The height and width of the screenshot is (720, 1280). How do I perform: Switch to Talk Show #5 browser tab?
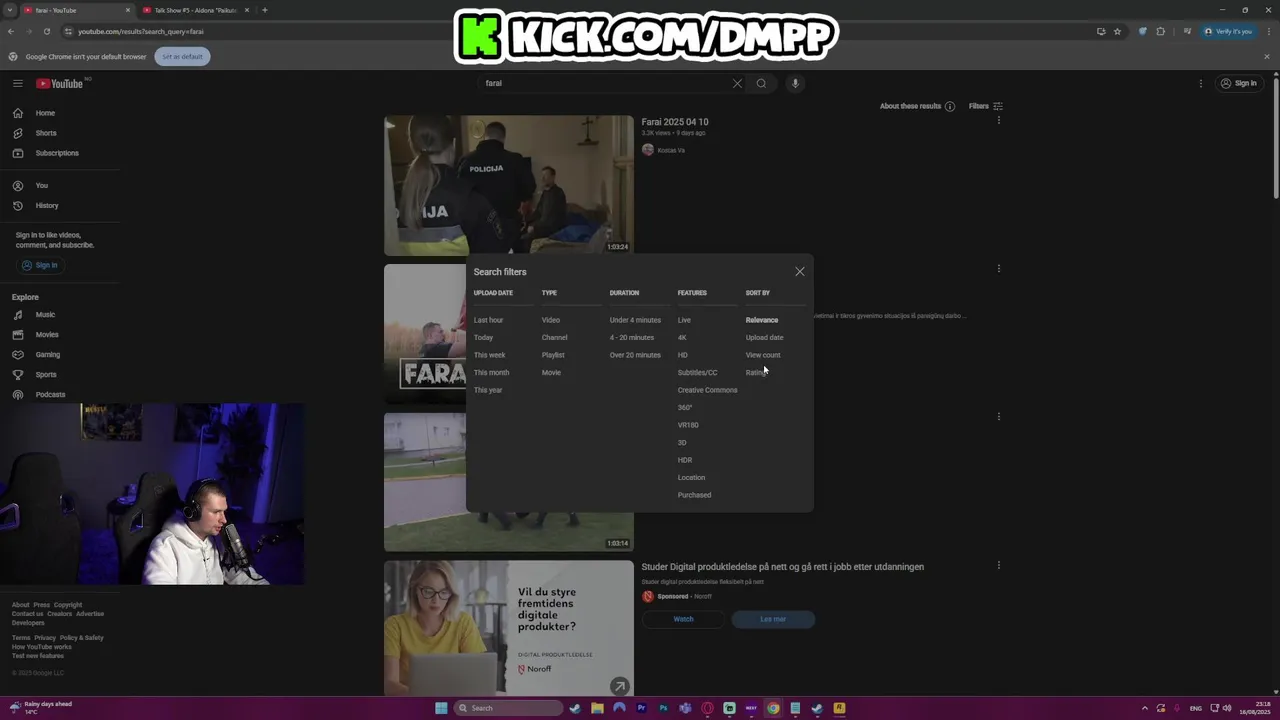coord(195,10)
